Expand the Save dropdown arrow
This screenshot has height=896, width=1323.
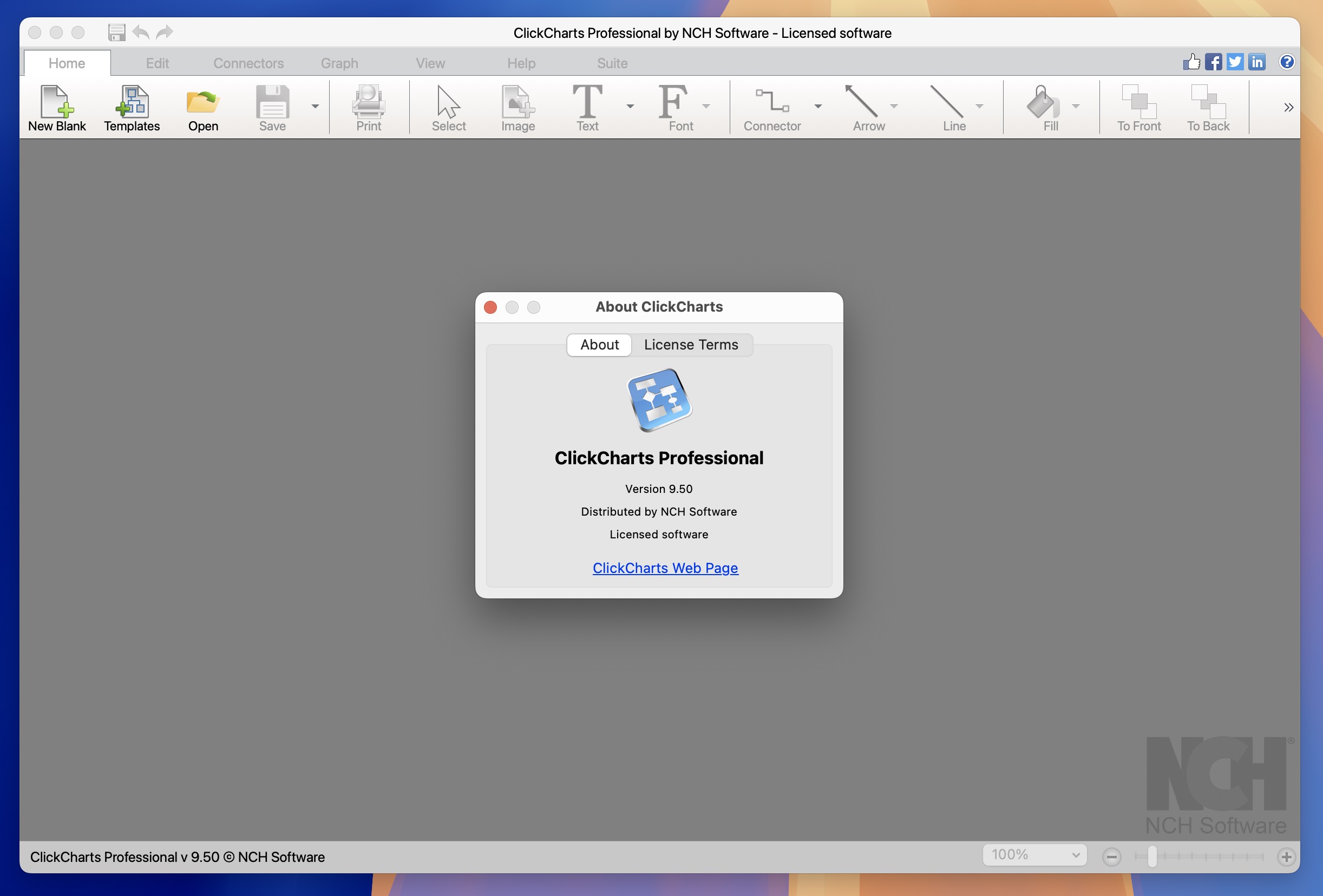[x=315, y=107]
